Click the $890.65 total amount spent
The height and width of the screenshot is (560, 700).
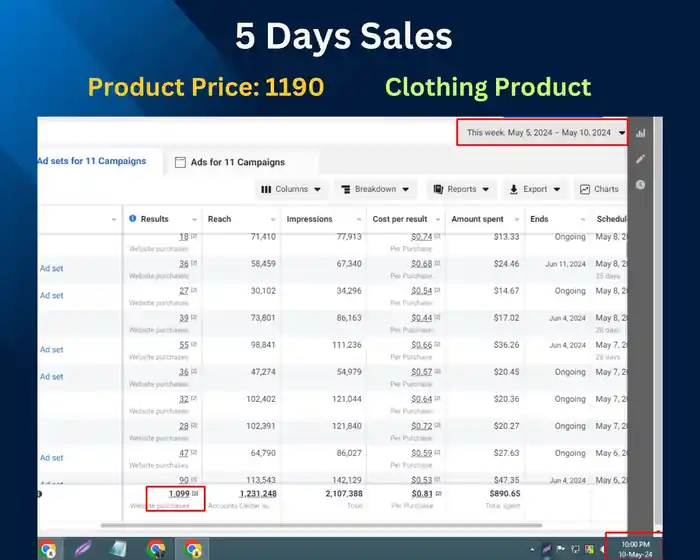click(x=504, y=493)
